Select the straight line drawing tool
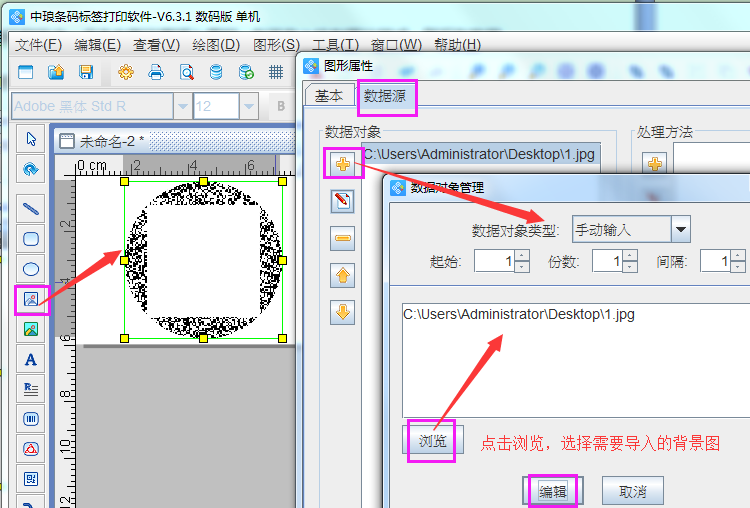The image size is (750, 508). pyautogui.click(x=31, y=209)
